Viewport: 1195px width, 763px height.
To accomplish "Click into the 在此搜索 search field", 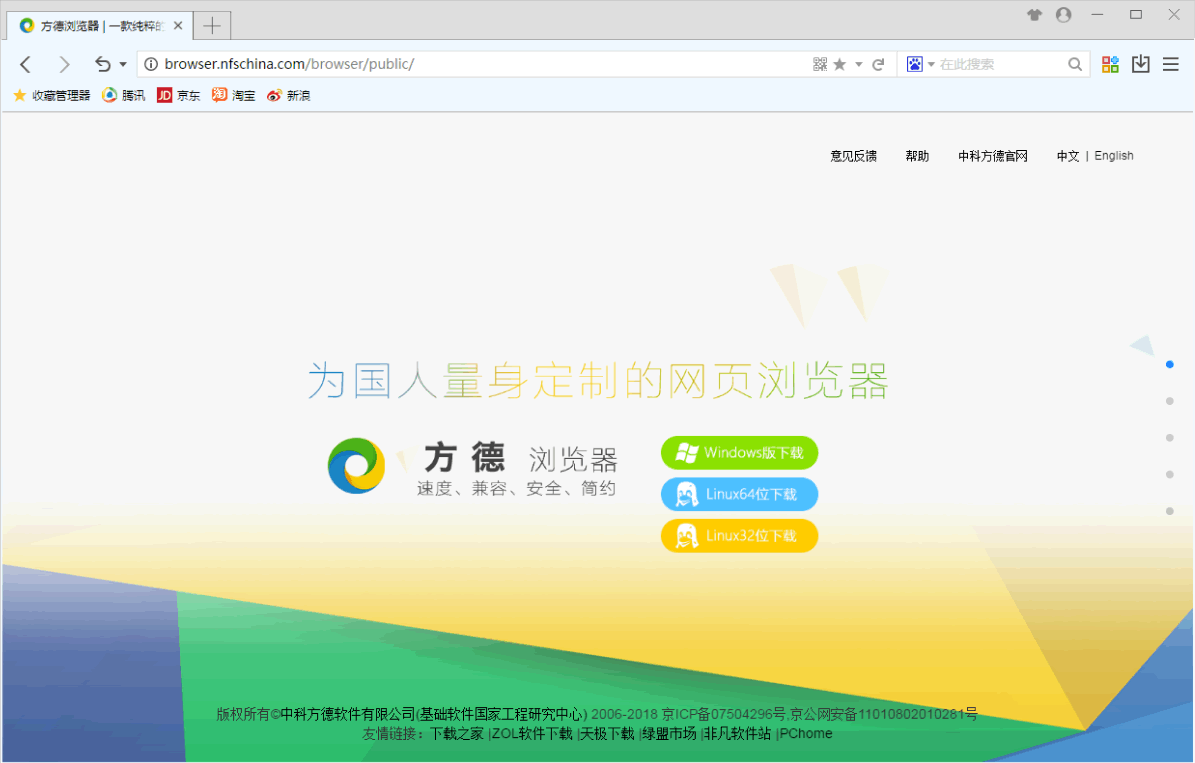I will [1000, 64].
